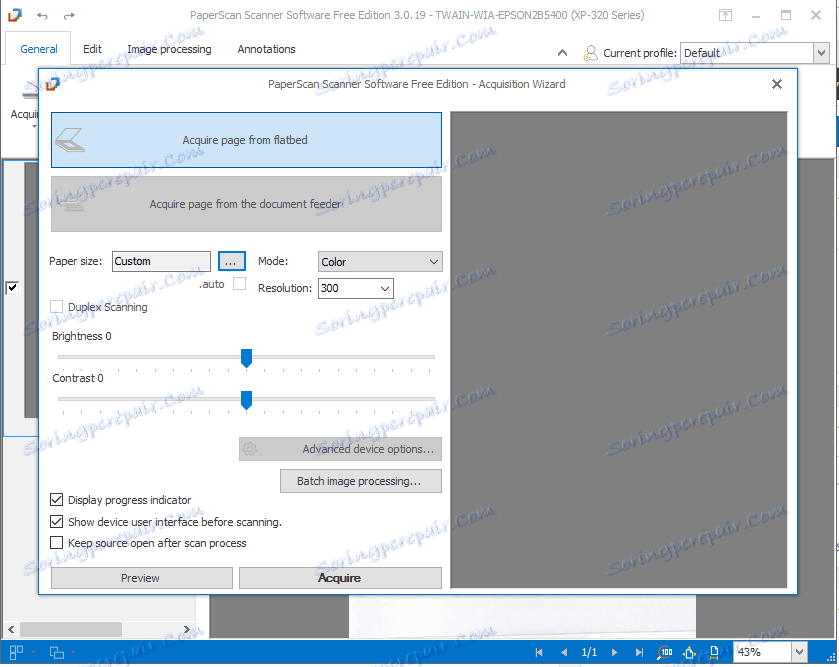Click the thumbnail layout icon in status bar
The height and width of the screenshot is (667, 839).
tap(17, 652)
